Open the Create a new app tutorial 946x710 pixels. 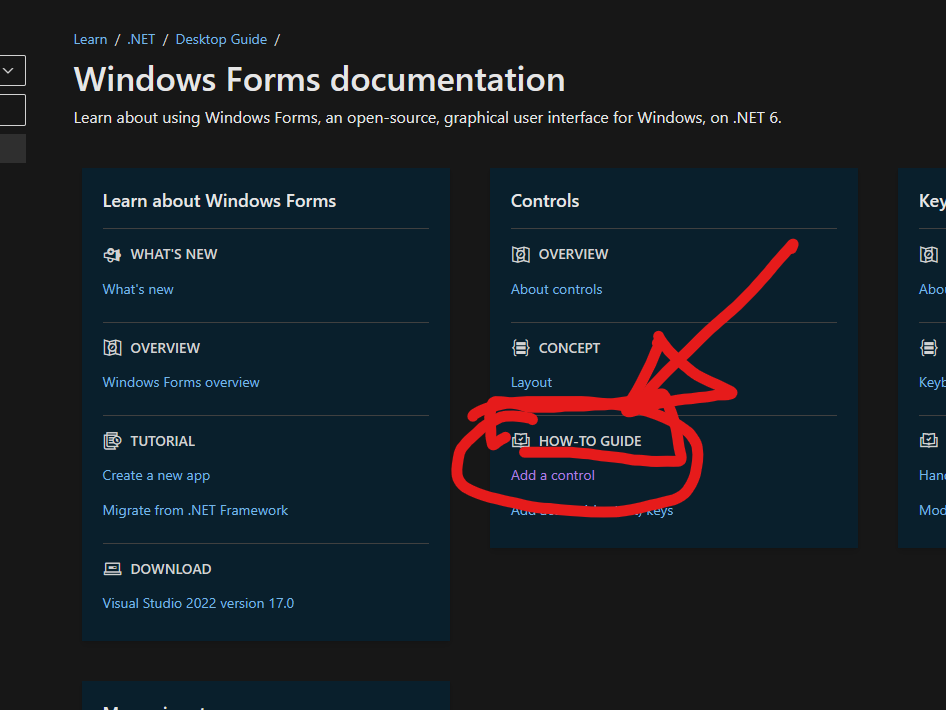click(x=156, y=475)
